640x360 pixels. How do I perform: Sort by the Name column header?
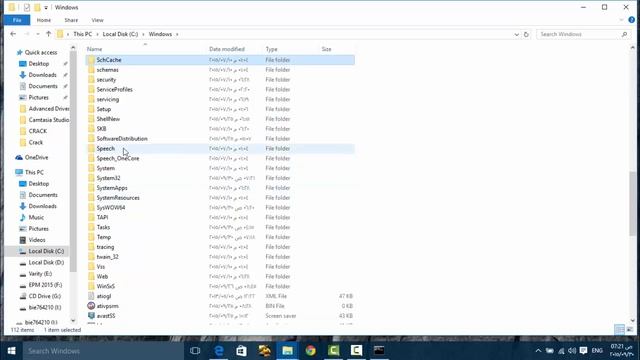pyautogui.click(x=94, y=49)
